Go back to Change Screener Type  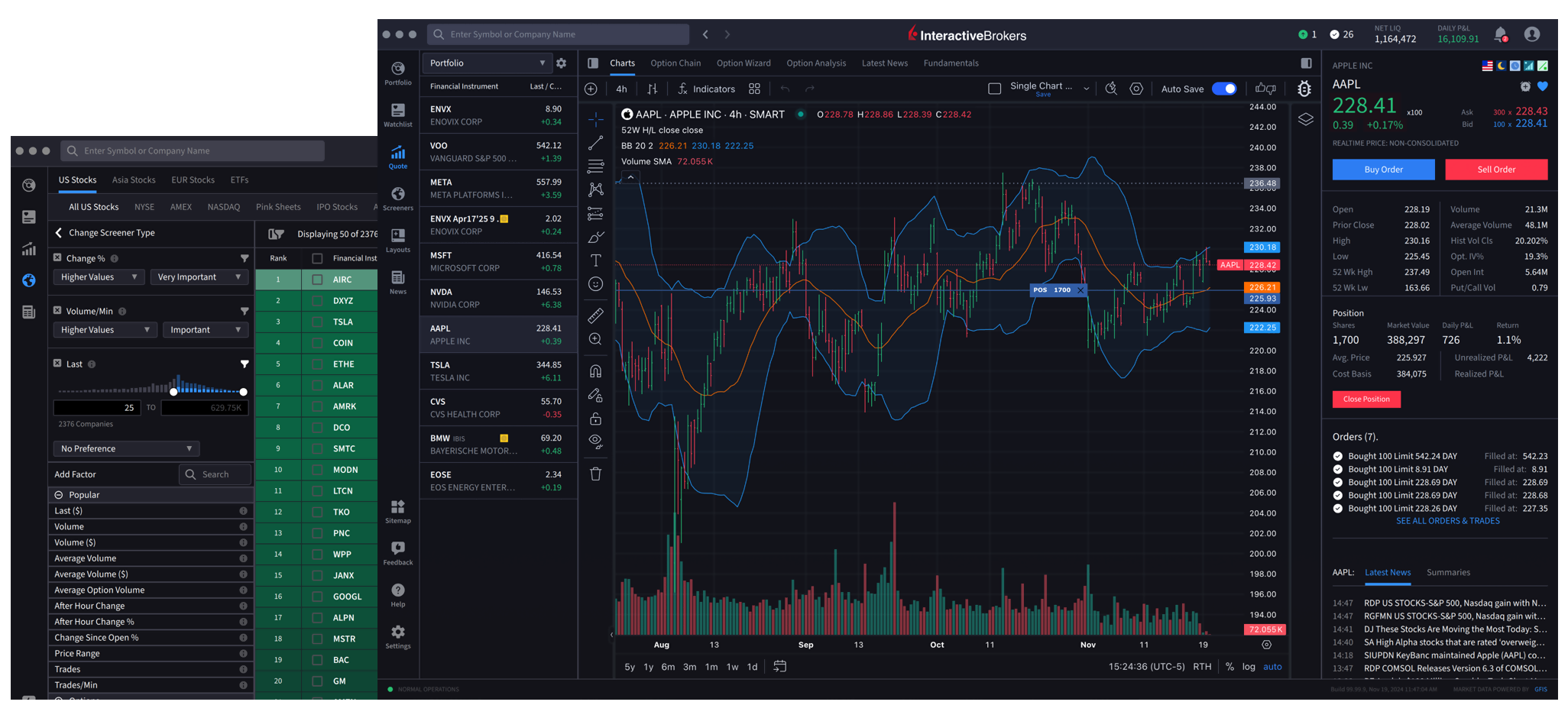[x=105, y=233]
